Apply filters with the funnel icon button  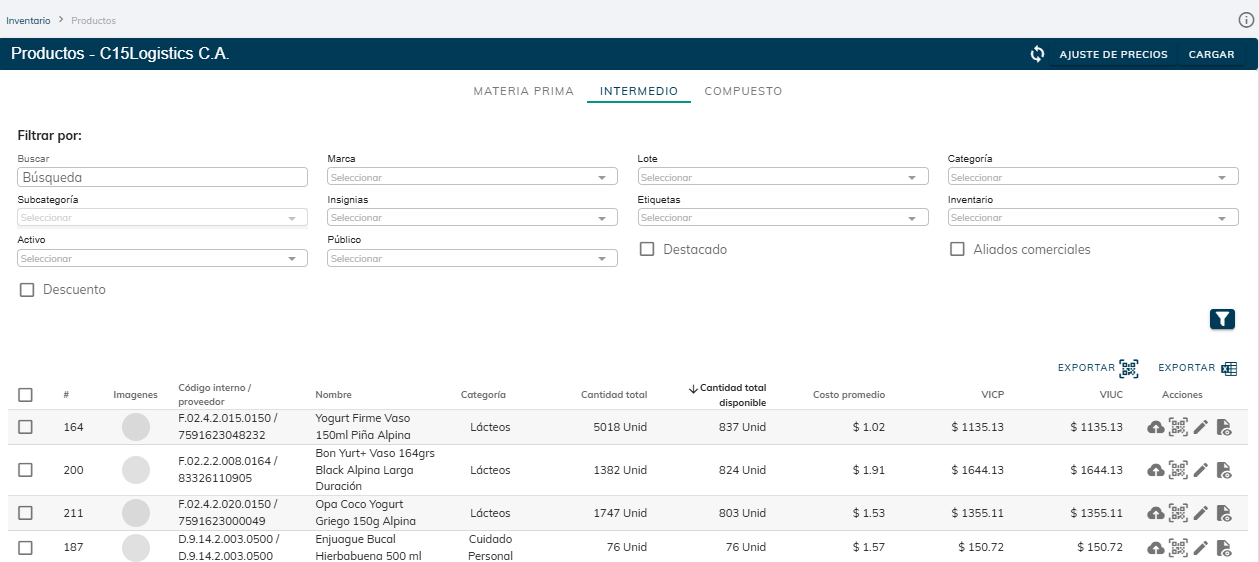(1222, 319)
